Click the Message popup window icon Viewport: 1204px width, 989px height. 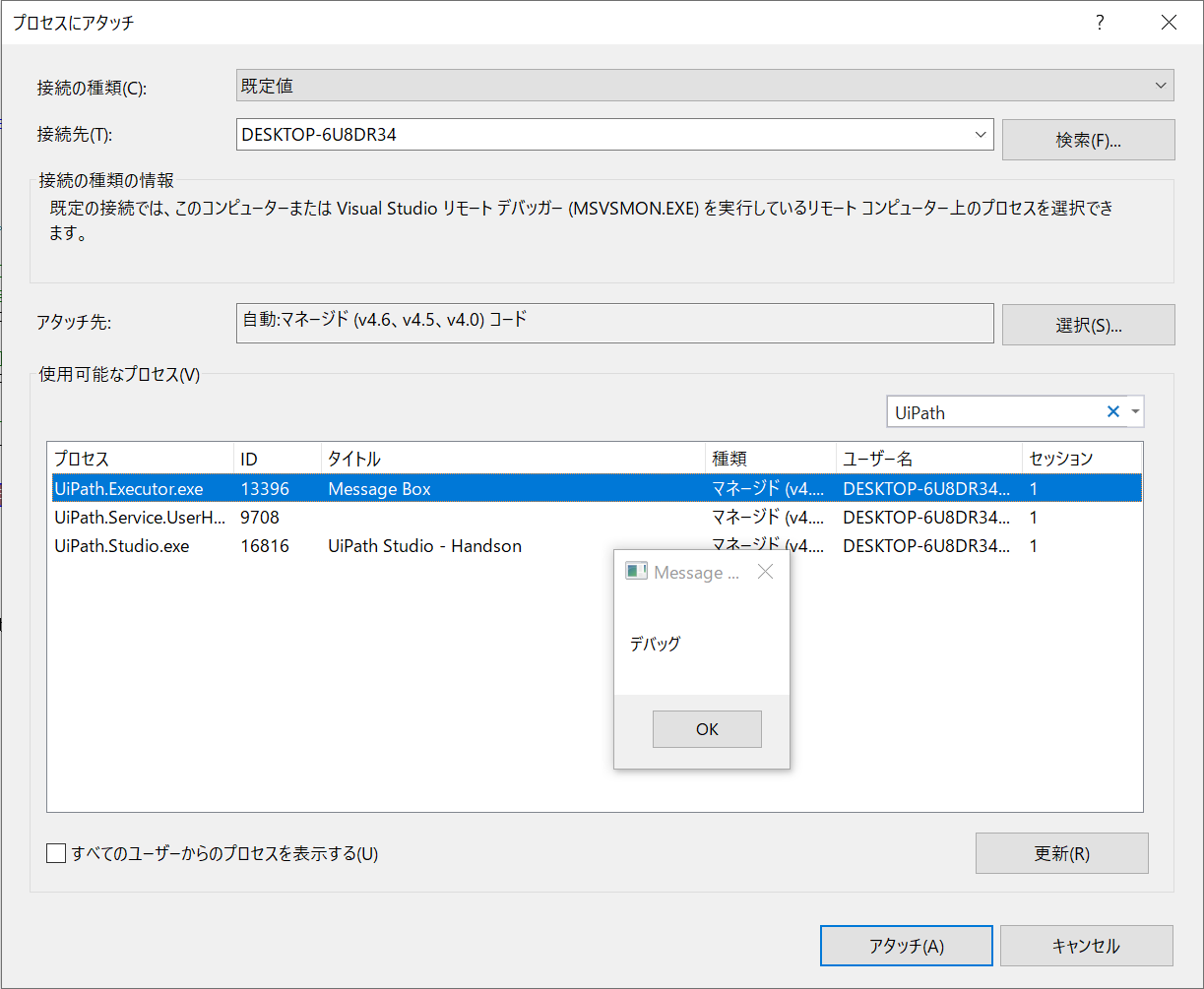[x=636, y=572]
